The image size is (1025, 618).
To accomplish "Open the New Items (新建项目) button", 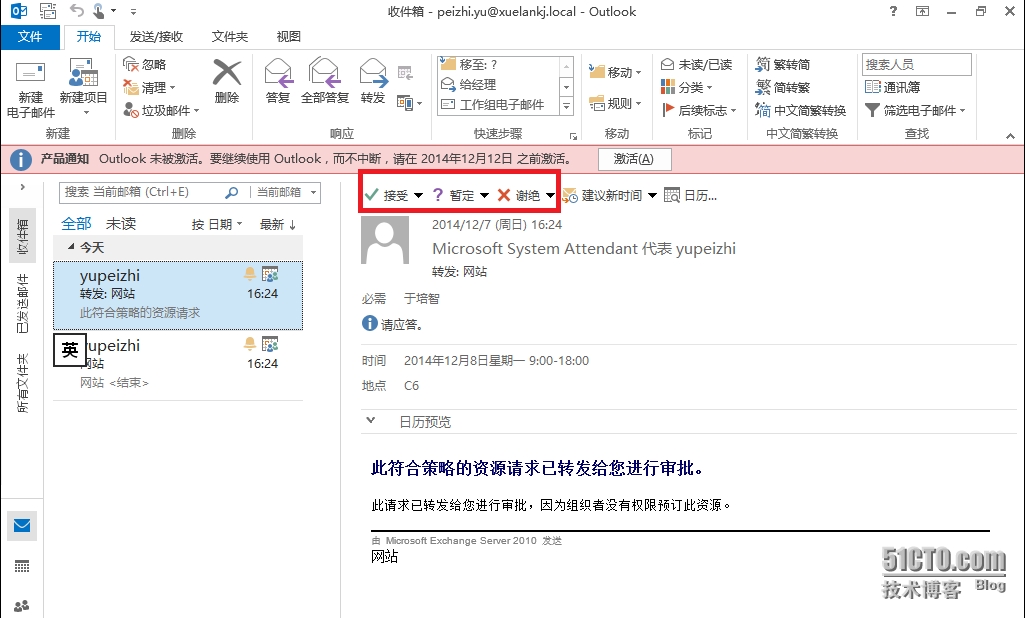I will click(83, 88).
